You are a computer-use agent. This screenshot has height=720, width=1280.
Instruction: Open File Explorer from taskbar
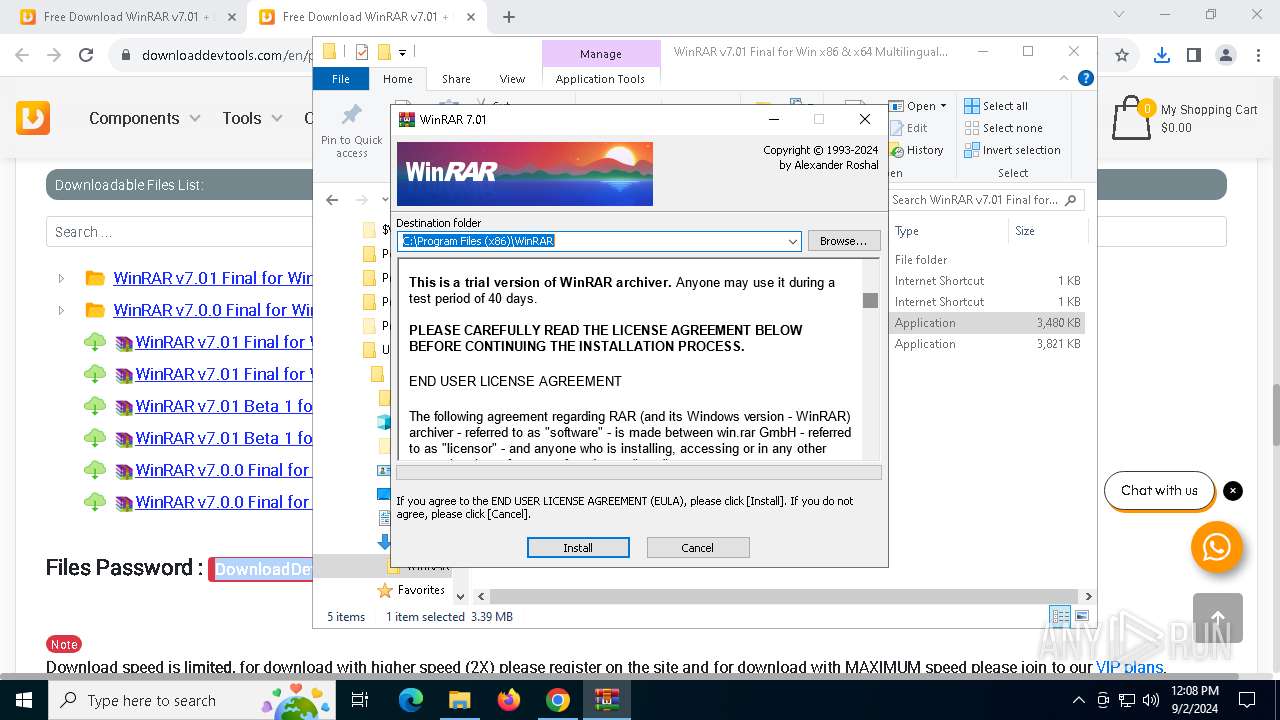[x=459, y=700]
